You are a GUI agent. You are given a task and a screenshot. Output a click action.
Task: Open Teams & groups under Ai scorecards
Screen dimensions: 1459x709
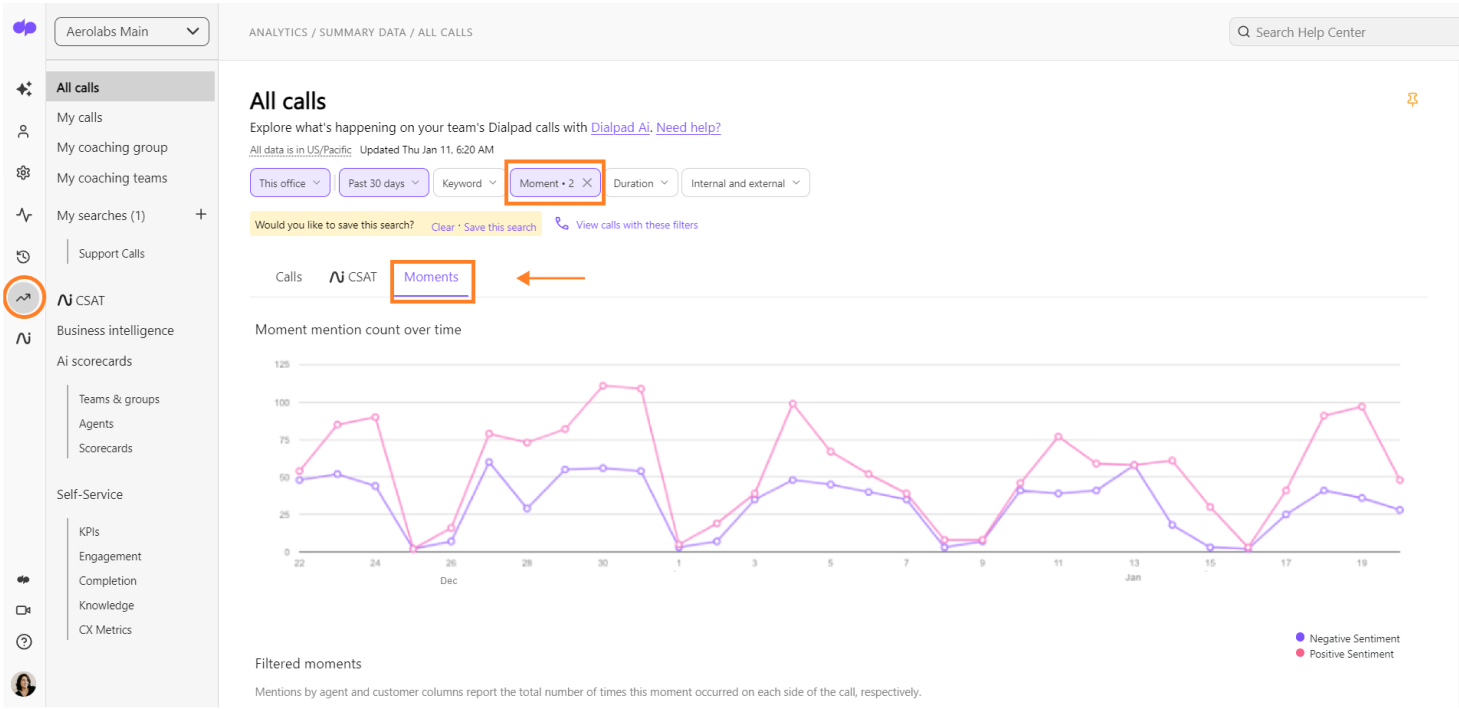(119, 399)
